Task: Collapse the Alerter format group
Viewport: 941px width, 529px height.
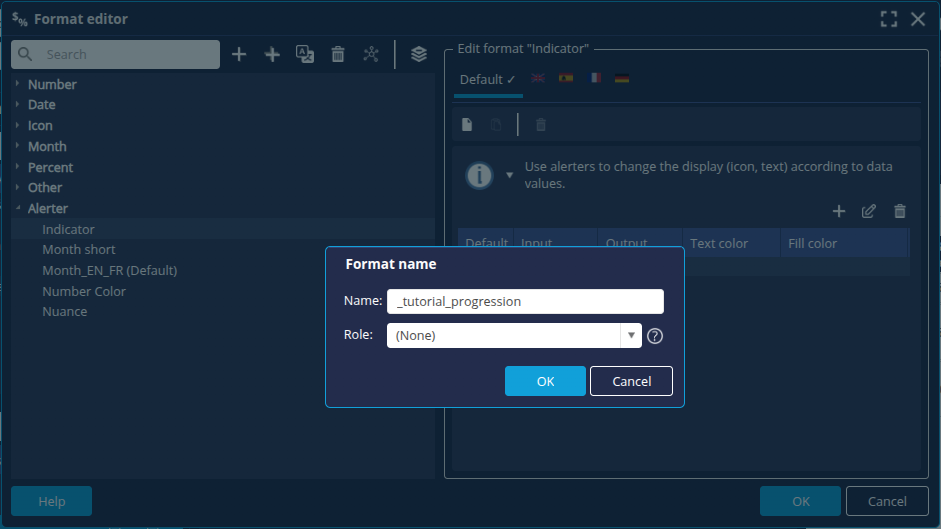Action: click(18, 208)
